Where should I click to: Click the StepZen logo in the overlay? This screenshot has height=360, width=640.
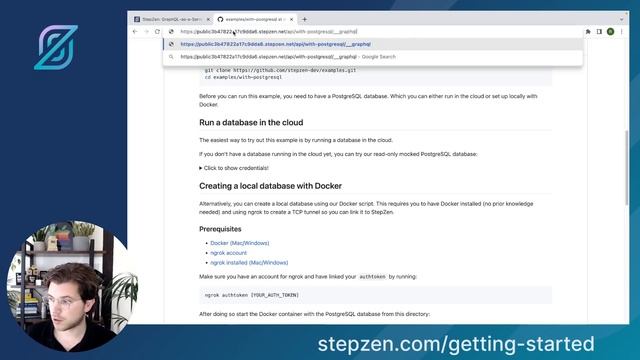coord(56,47)
